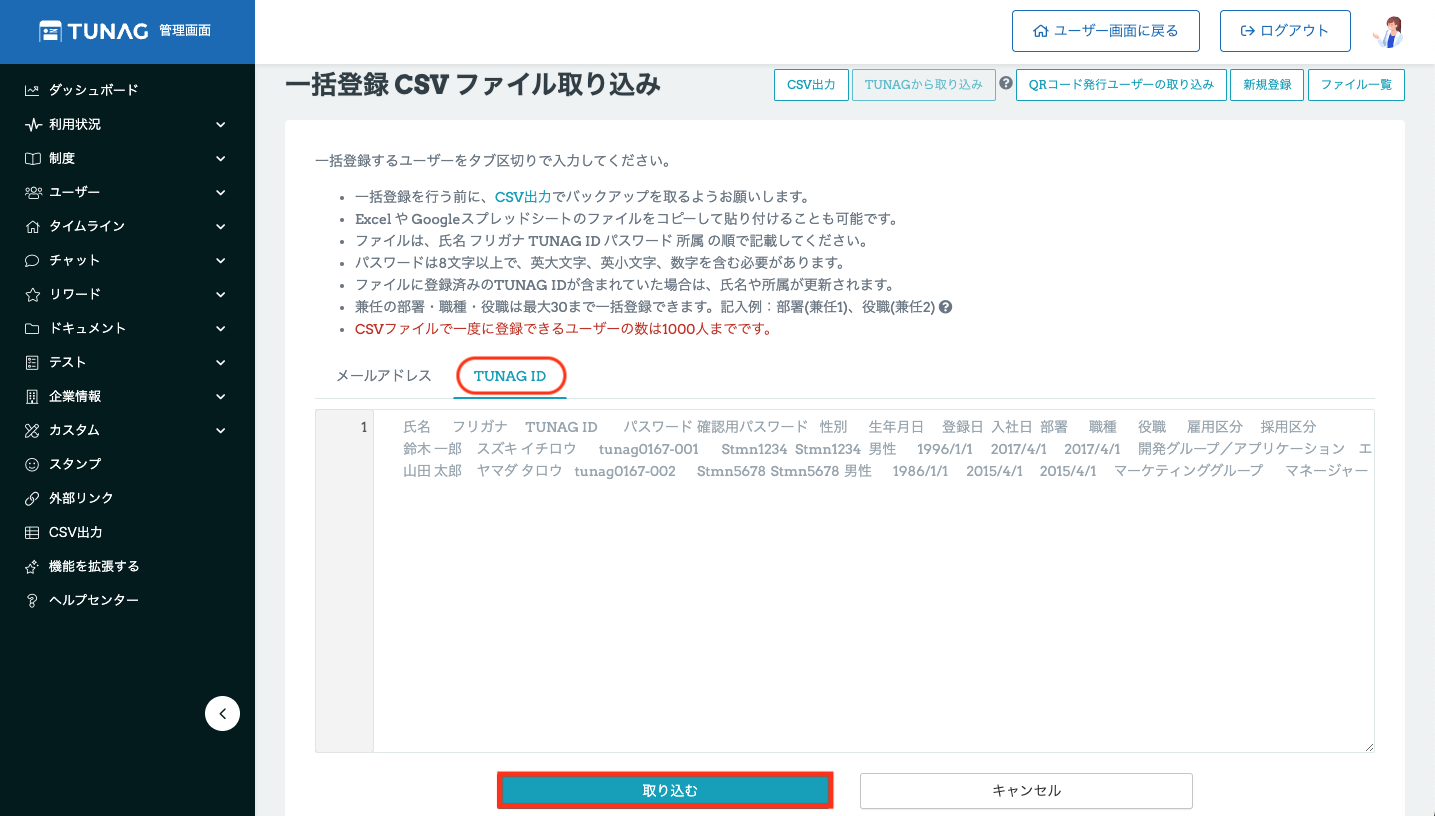
Task: Click the リワード star icon
Action: (32, 294)
